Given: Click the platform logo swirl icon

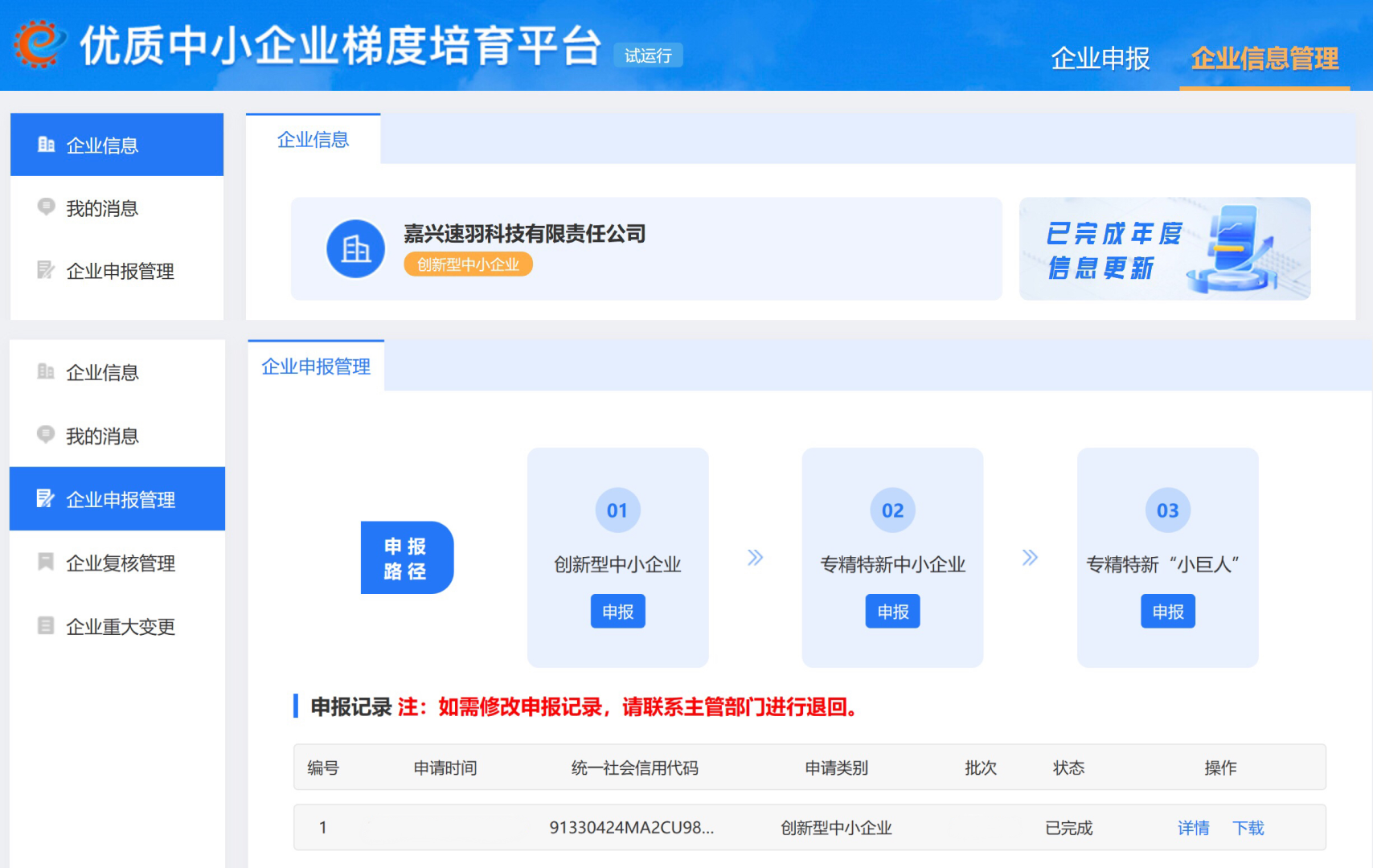Looking at the screenshot, I should (x=38, y=43).
